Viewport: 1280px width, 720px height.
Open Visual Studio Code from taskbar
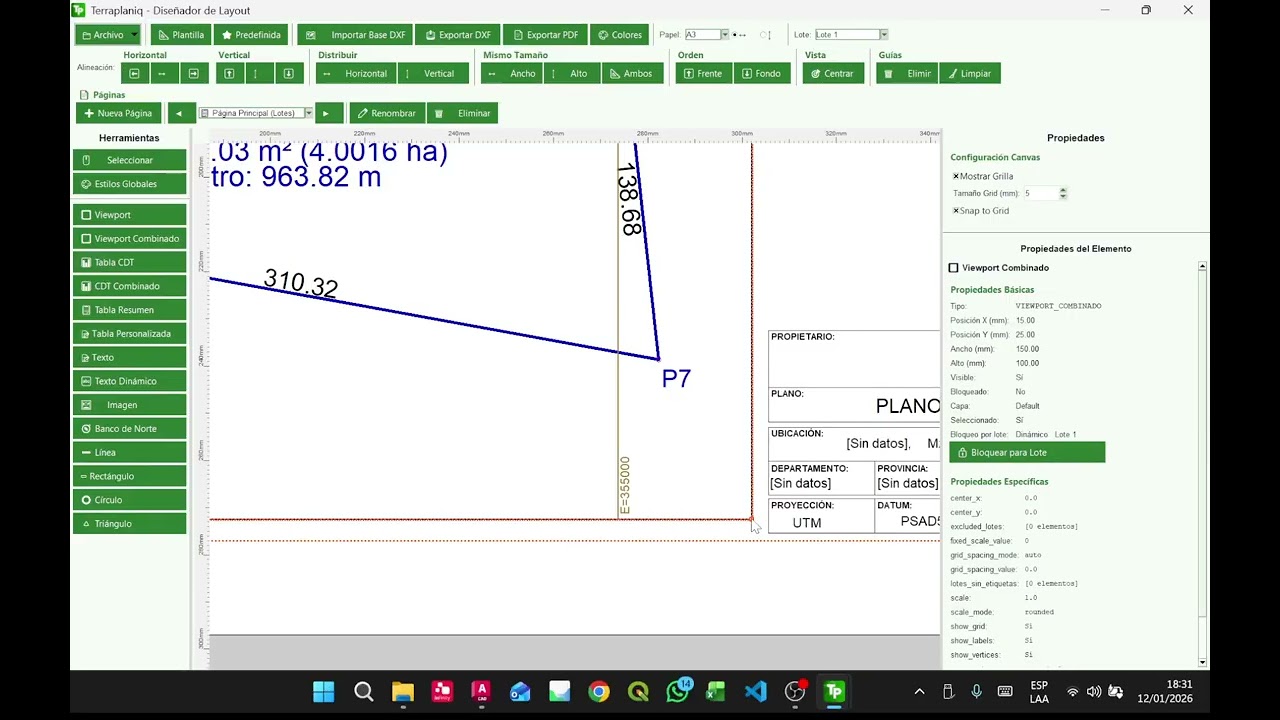tap(755, 692)
